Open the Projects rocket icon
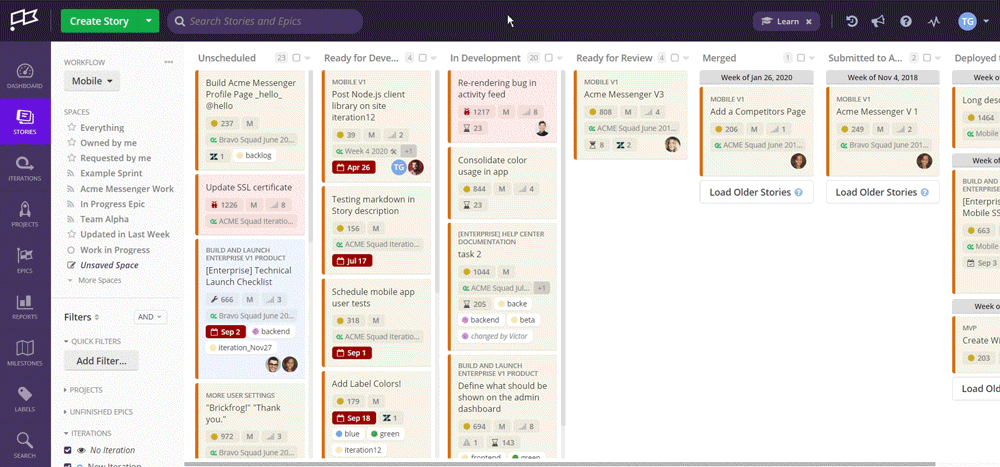The width and height of the screenshot is (1000, 467). point(25,214)
